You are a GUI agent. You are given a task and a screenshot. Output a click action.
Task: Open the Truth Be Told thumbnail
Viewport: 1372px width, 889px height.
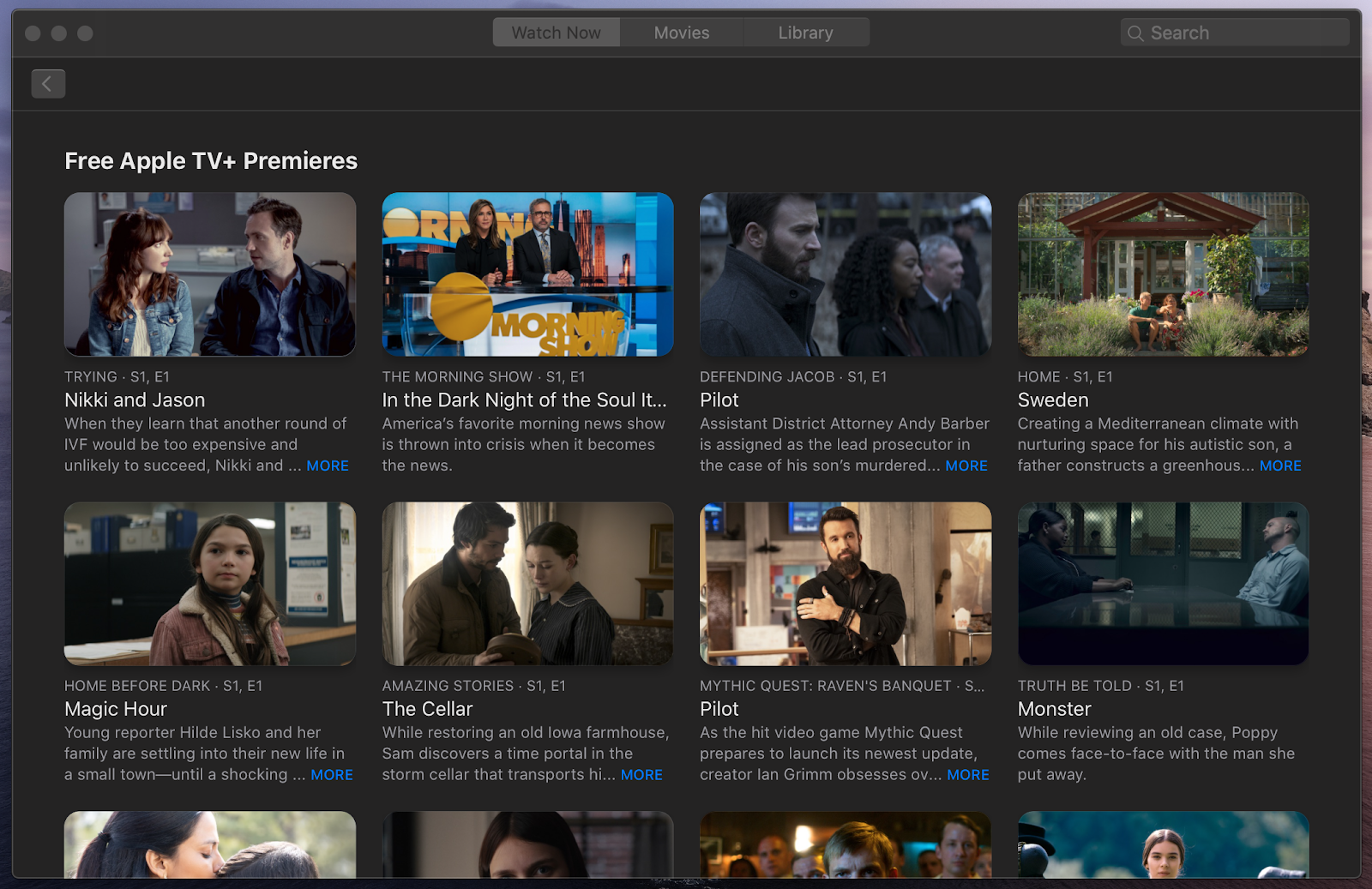click(1164, 584)
